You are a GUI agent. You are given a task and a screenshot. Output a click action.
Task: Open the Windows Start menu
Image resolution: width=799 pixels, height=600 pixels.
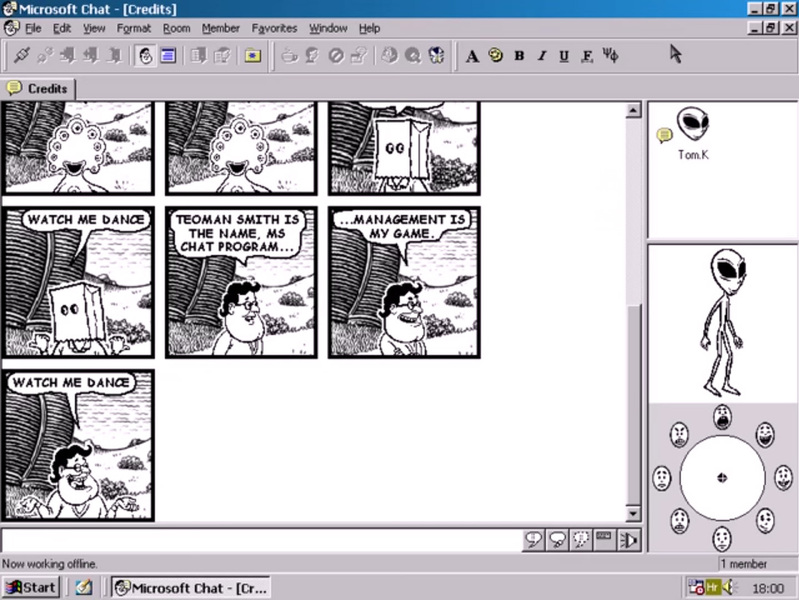(x=31, y=588)
